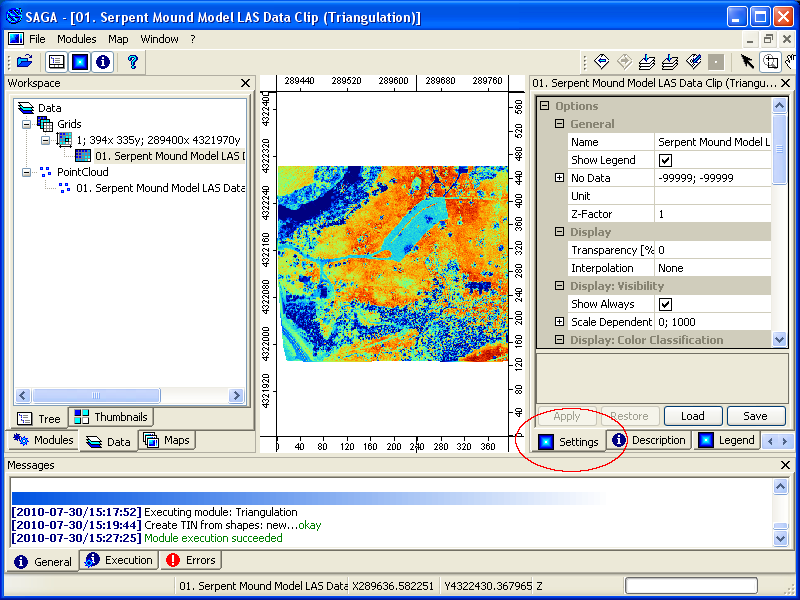The height and width of the screenshot is (600, 800).
Task: Click the Load button in Settings panel
Action: pyautogui.click(x=692, y=416)
